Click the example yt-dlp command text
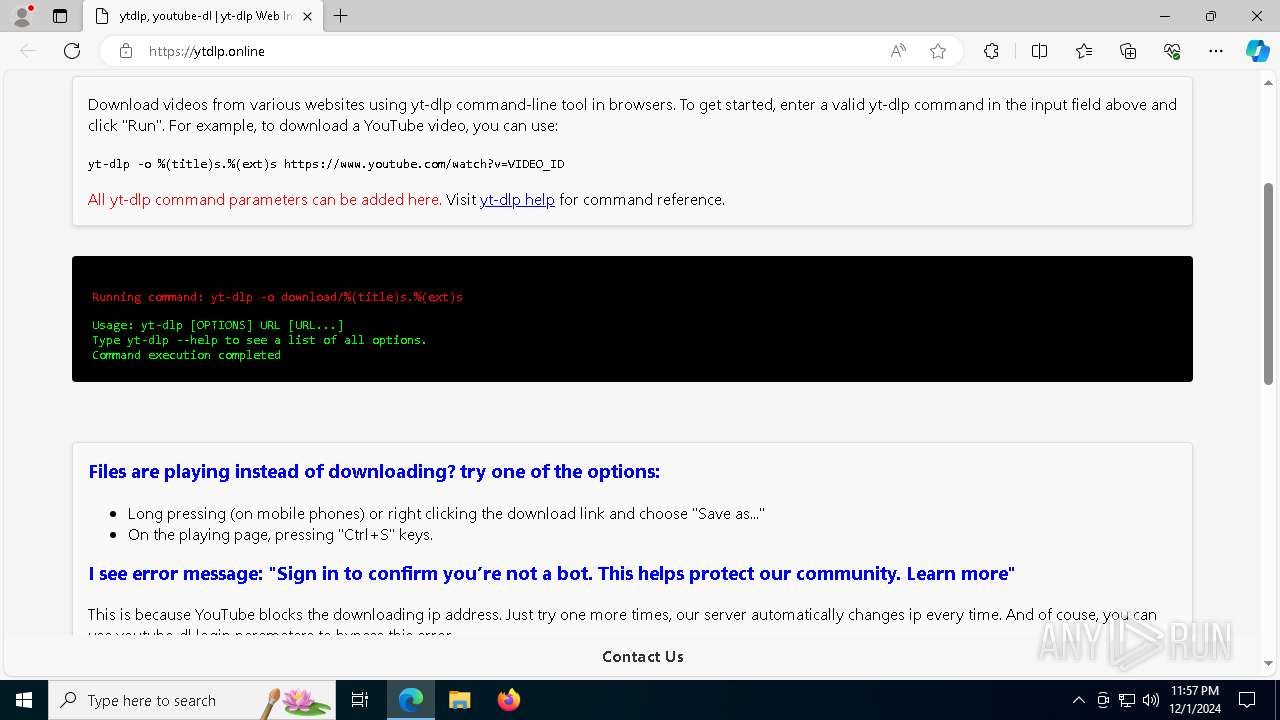 click(x=326, y=164)
